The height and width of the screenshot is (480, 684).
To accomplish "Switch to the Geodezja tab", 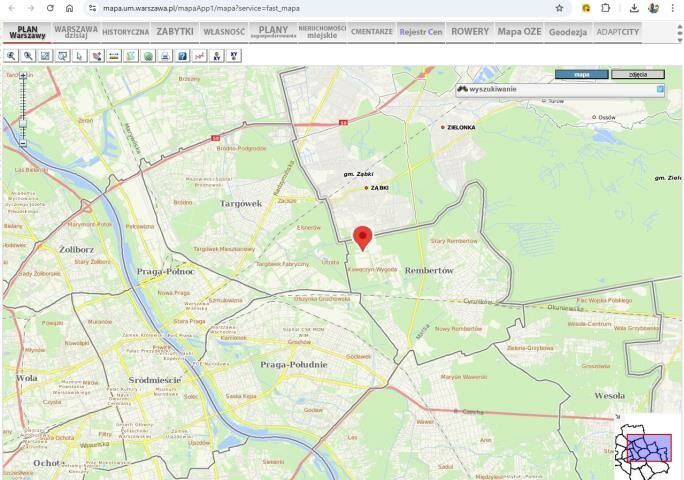I will (568, 32).
